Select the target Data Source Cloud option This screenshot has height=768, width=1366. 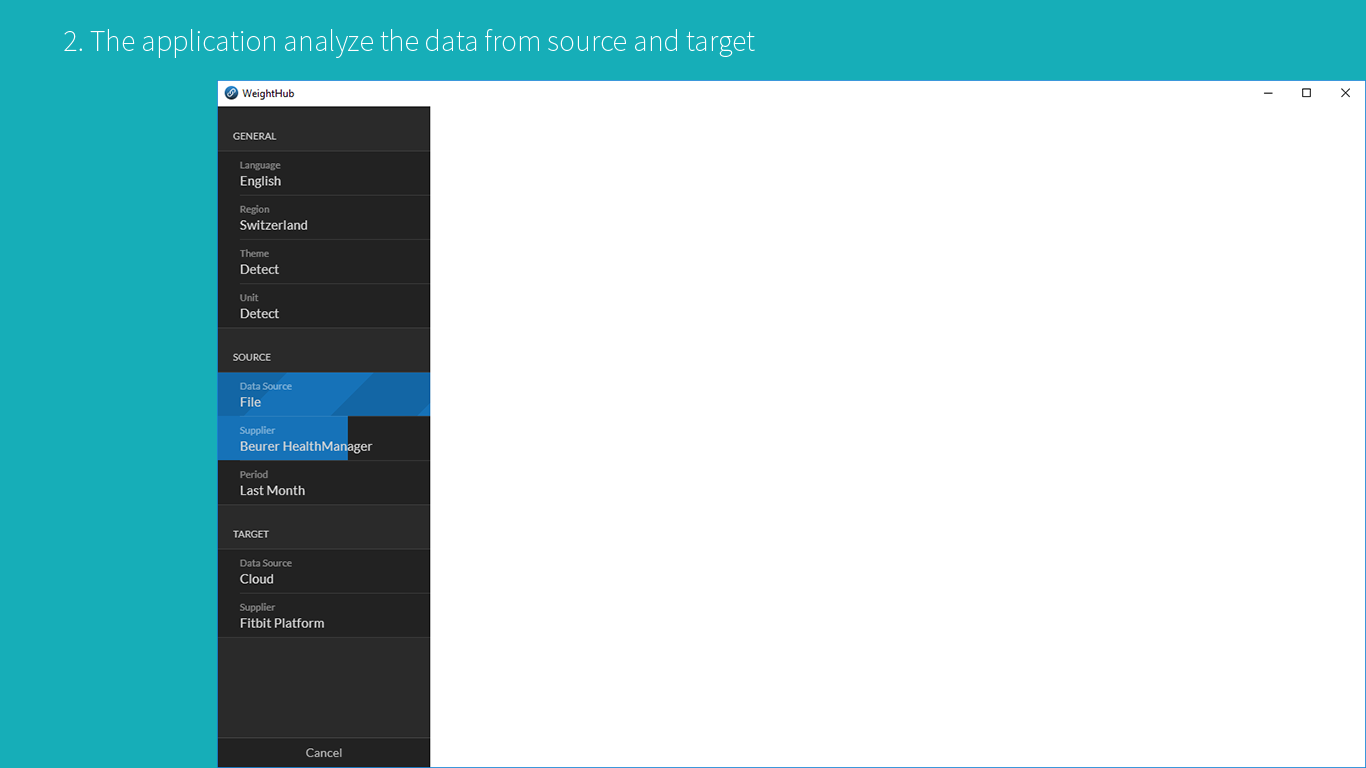point(324,572)
